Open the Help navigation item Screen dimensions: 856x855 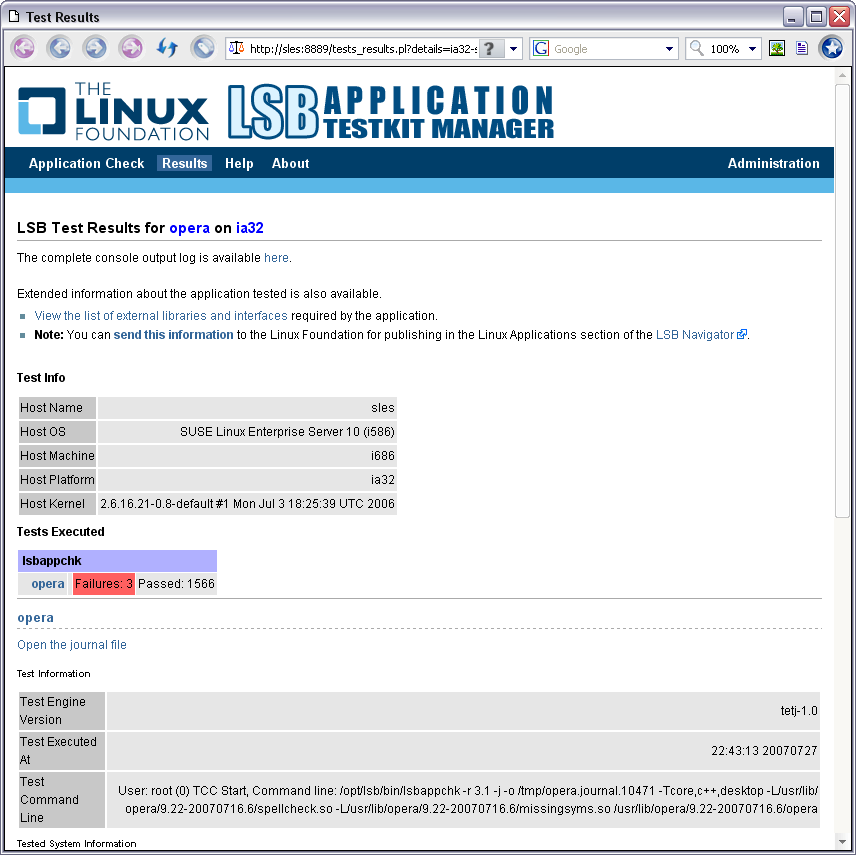click(239, 163)
